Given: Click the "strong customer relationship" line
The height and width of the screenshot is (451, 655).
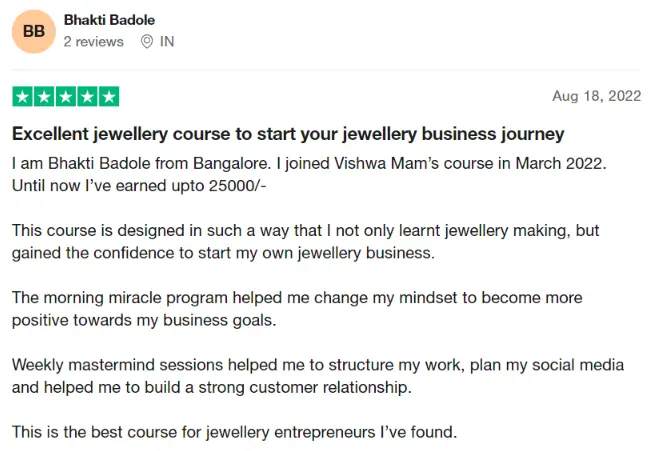Looking at the screenshot, I should pyautogui.click(x=211, y=387).
